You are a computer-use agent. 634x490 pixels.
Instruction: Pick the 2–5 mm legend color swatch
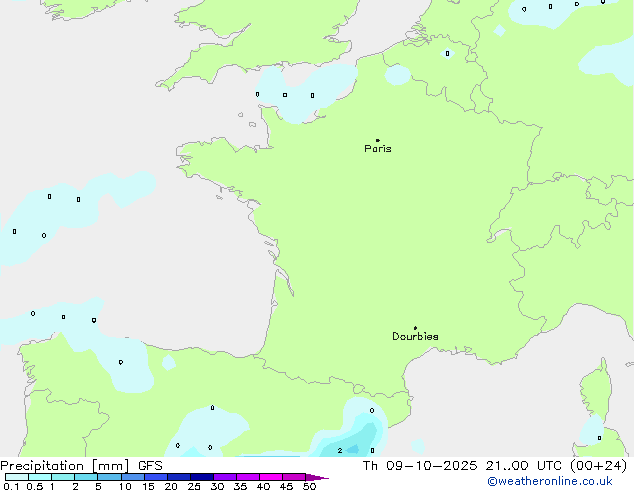pyautogui.click(x=86, y=477)
